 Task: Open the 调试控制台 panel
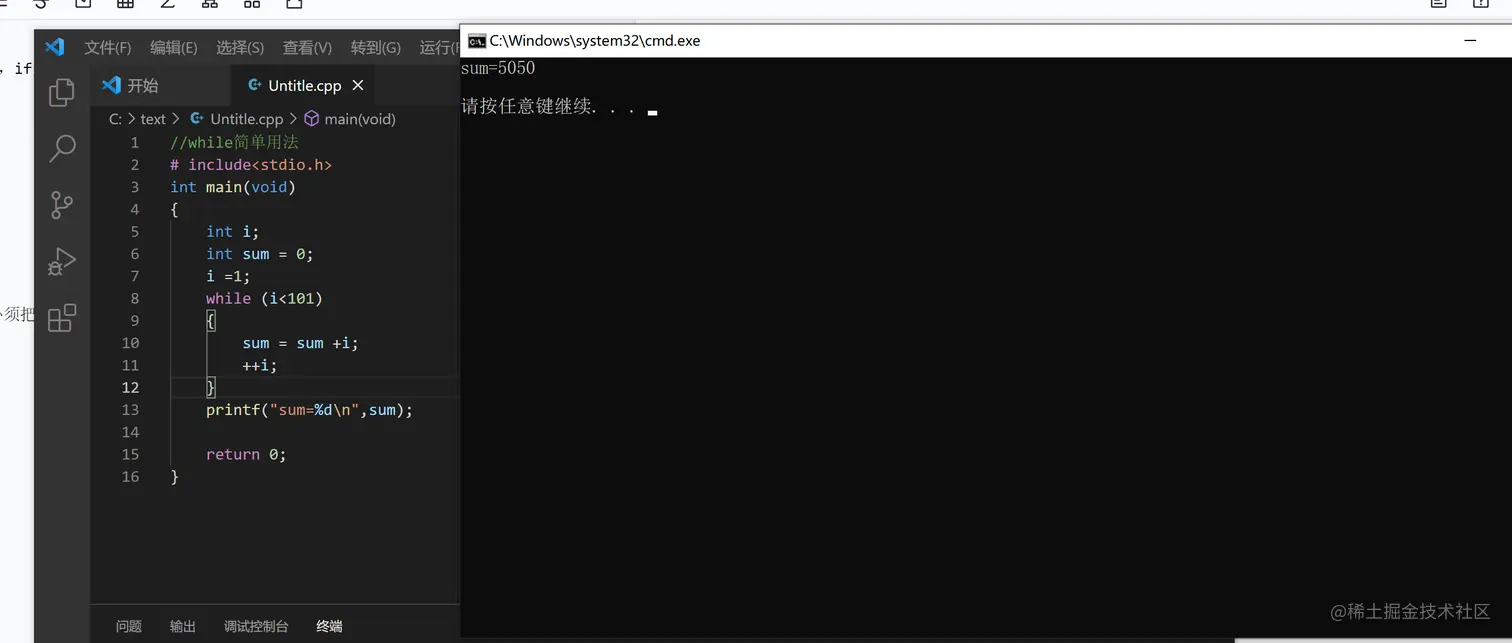click(254, 626)
